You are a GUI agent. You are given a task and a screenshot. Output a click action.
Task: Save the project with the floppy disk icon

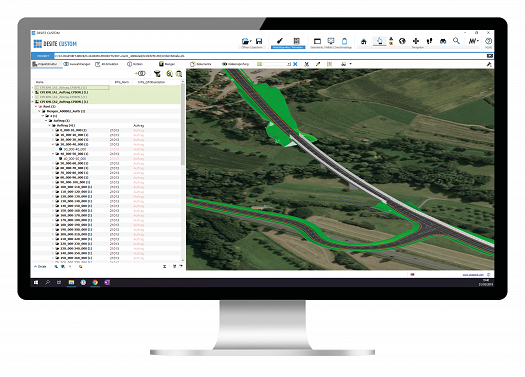coord(259,41)
